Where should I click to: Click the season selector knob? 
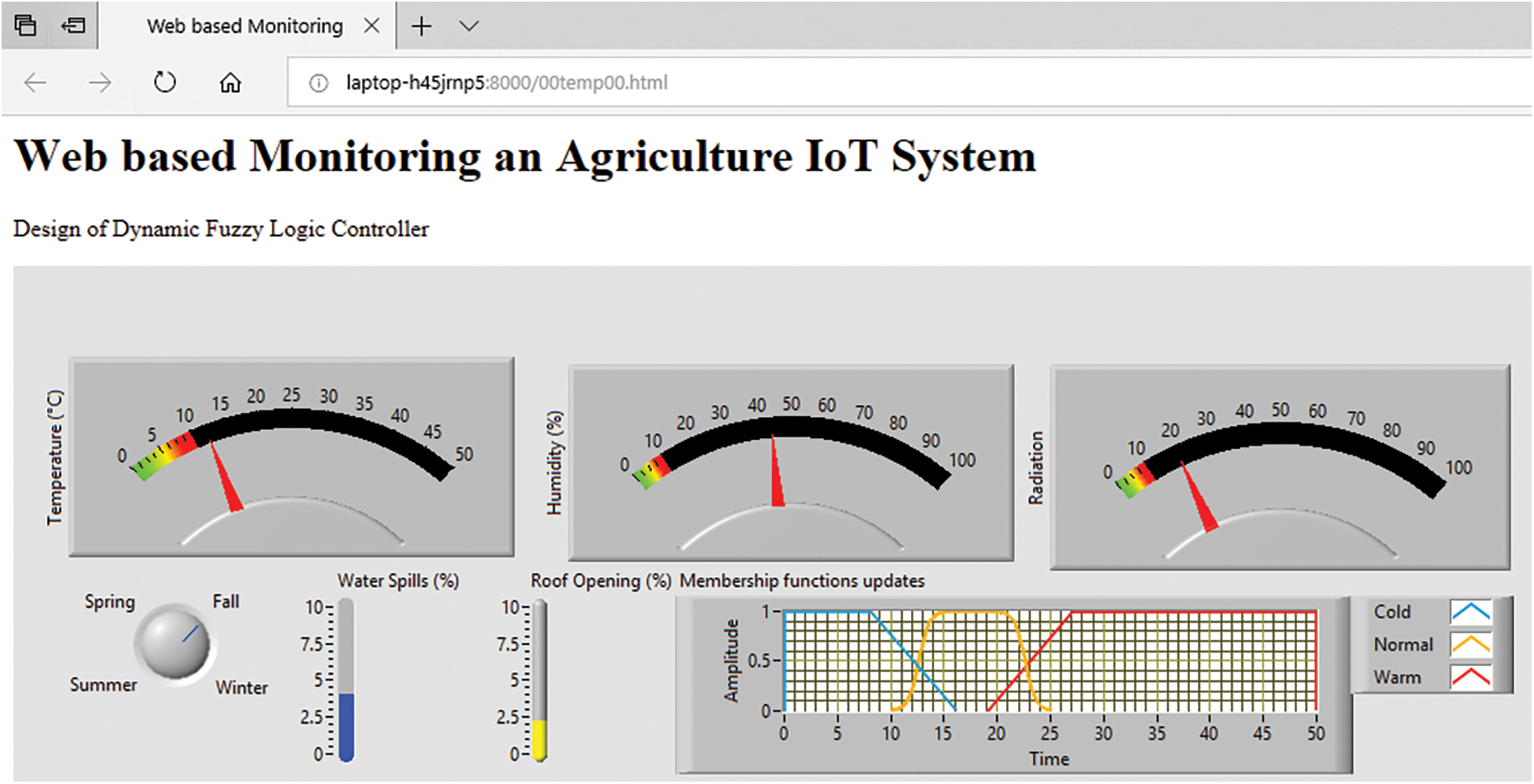(173, 644)
